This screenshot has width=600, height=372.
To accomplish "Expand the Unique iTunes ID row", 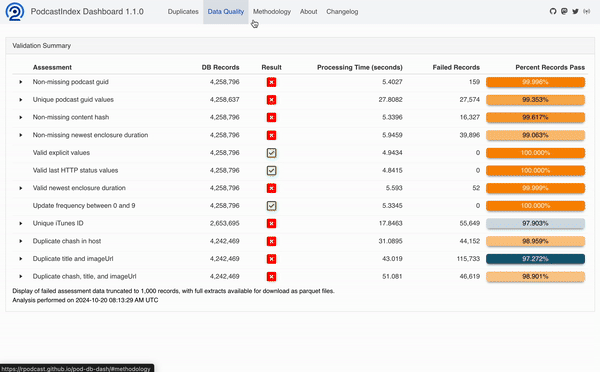I will [21, 223].
